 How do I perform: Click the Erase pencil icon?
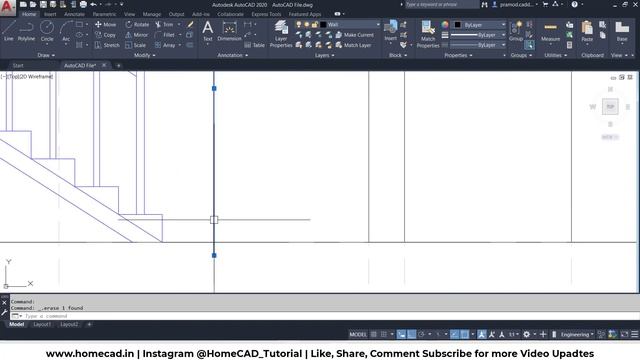tap(190, 24)
